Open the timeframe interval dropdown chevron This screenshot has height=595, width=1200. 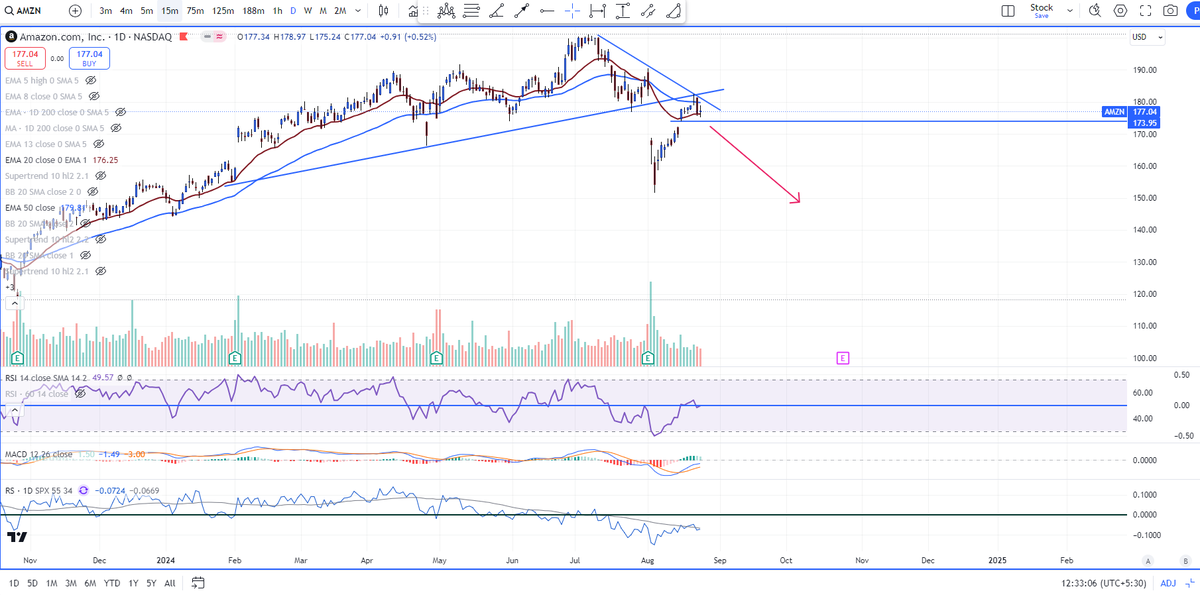359,10
